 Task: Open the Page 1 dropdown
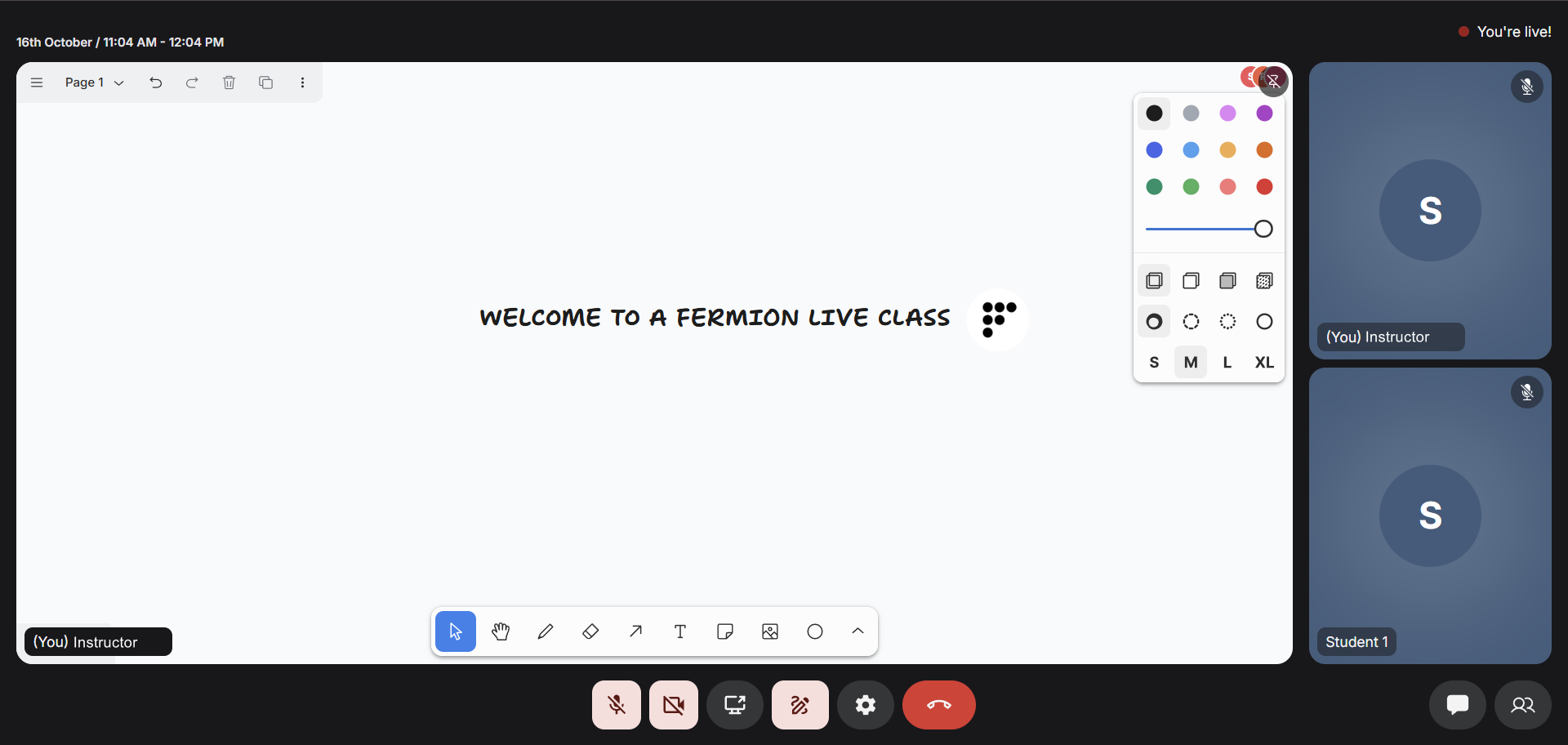coord(94,83)
